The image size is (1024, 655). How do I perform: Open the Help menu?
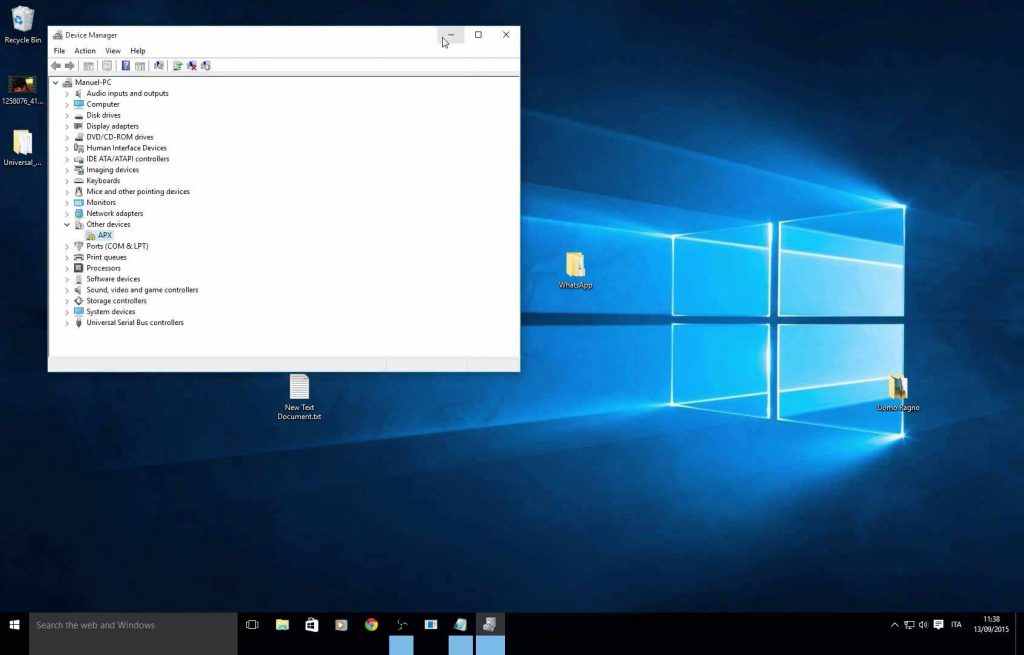138,51
